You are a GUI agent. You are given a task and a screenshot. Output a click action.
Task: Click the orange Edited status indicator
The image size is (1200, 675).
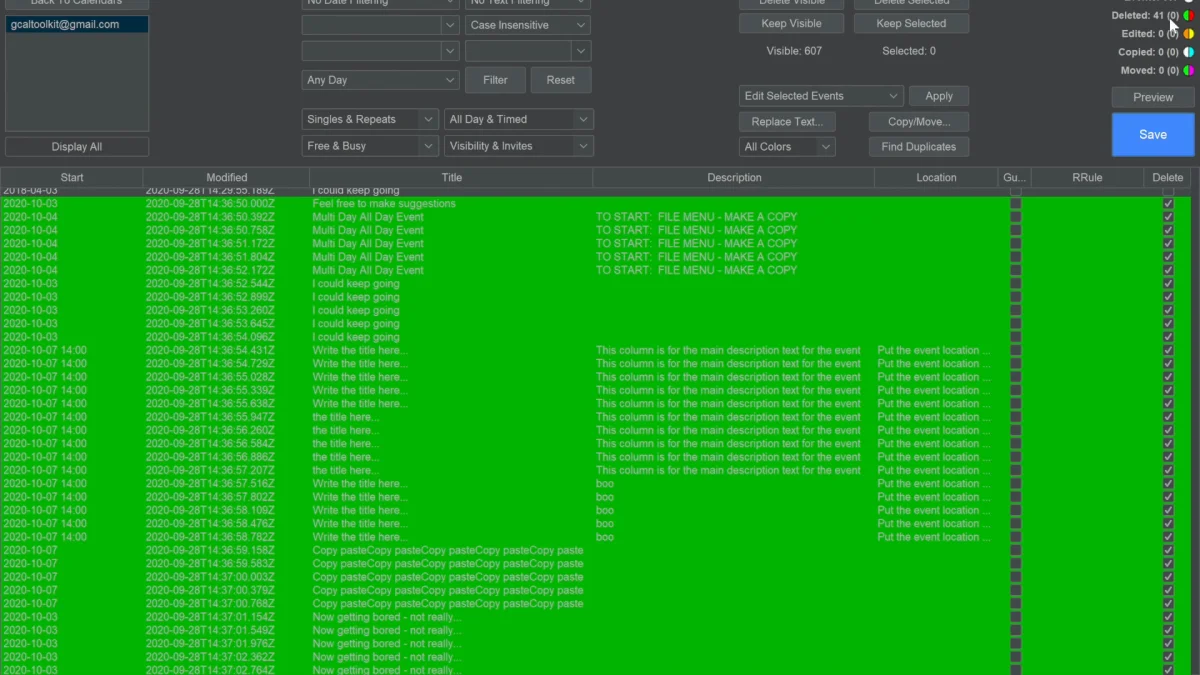coord(1189,34)
